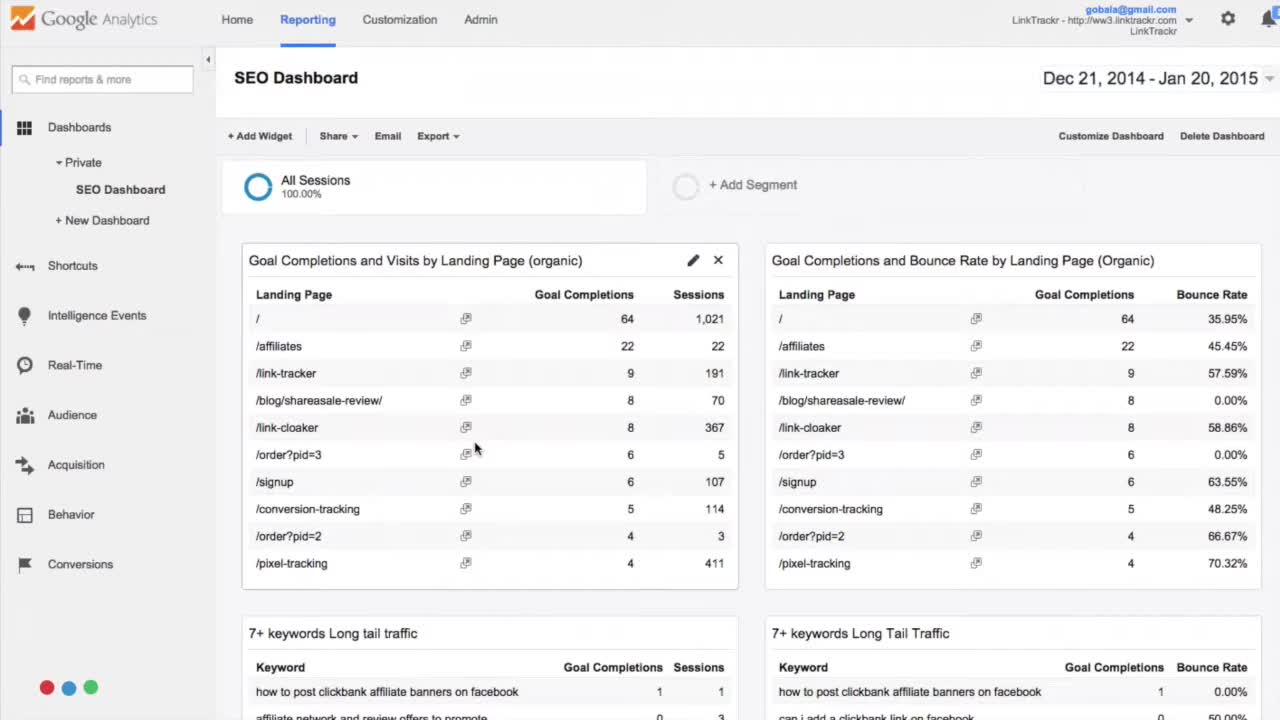
Task: Click /order?pid=3 in the Visits widget
Action: coord(289,455)
